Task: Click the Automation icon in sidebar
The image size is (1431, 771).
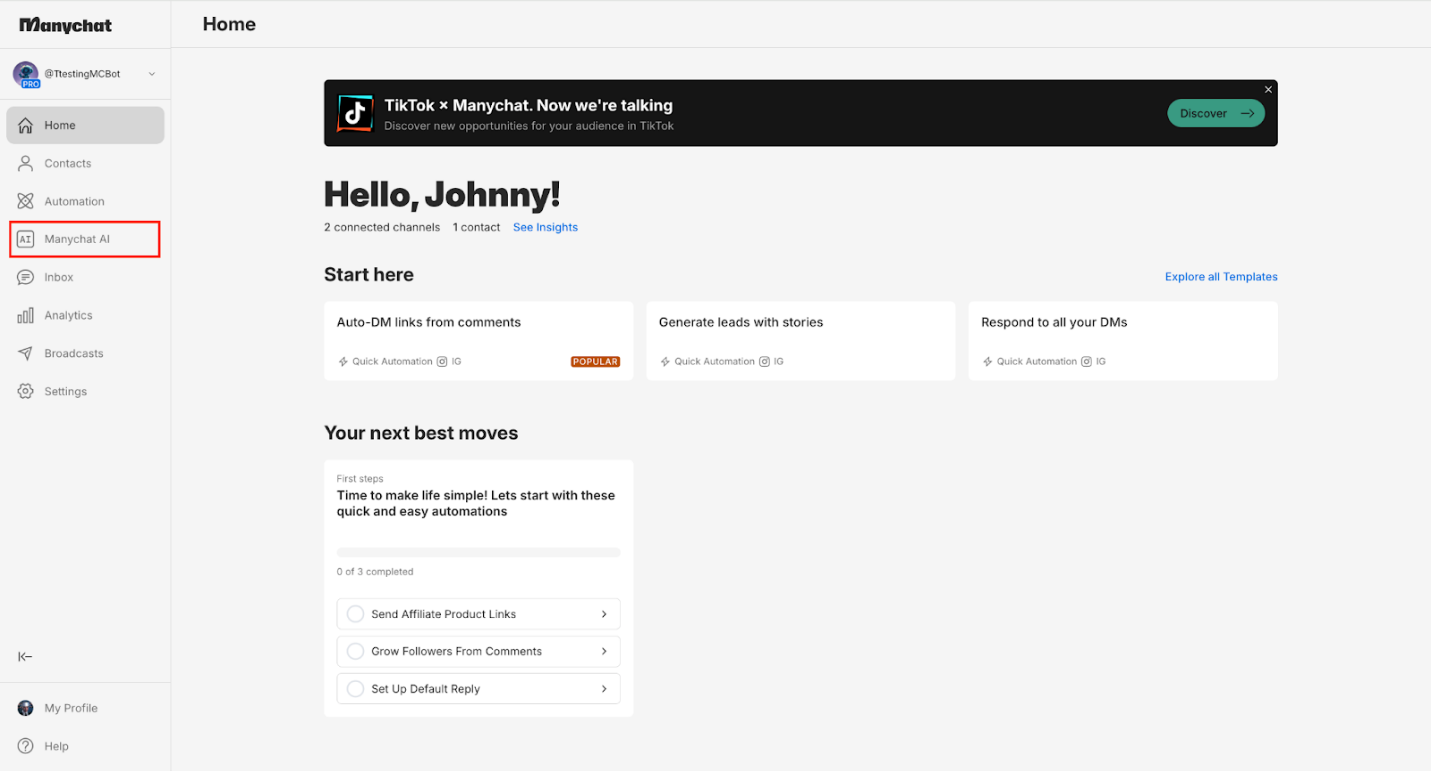Action: [26, 201]
